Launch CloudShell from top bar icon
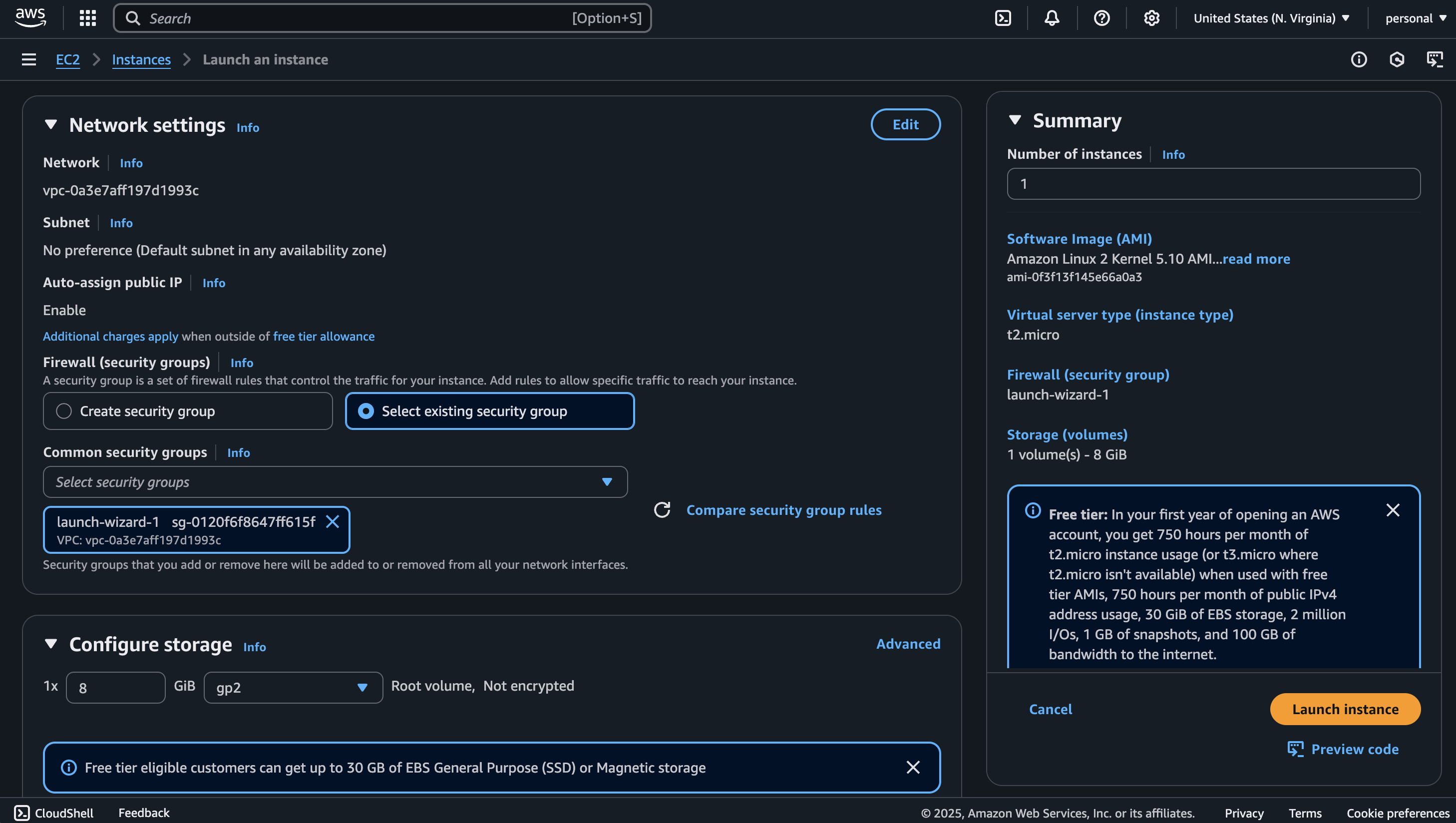The height and width of the screenshot is (823, 1456). (1003, 18)
